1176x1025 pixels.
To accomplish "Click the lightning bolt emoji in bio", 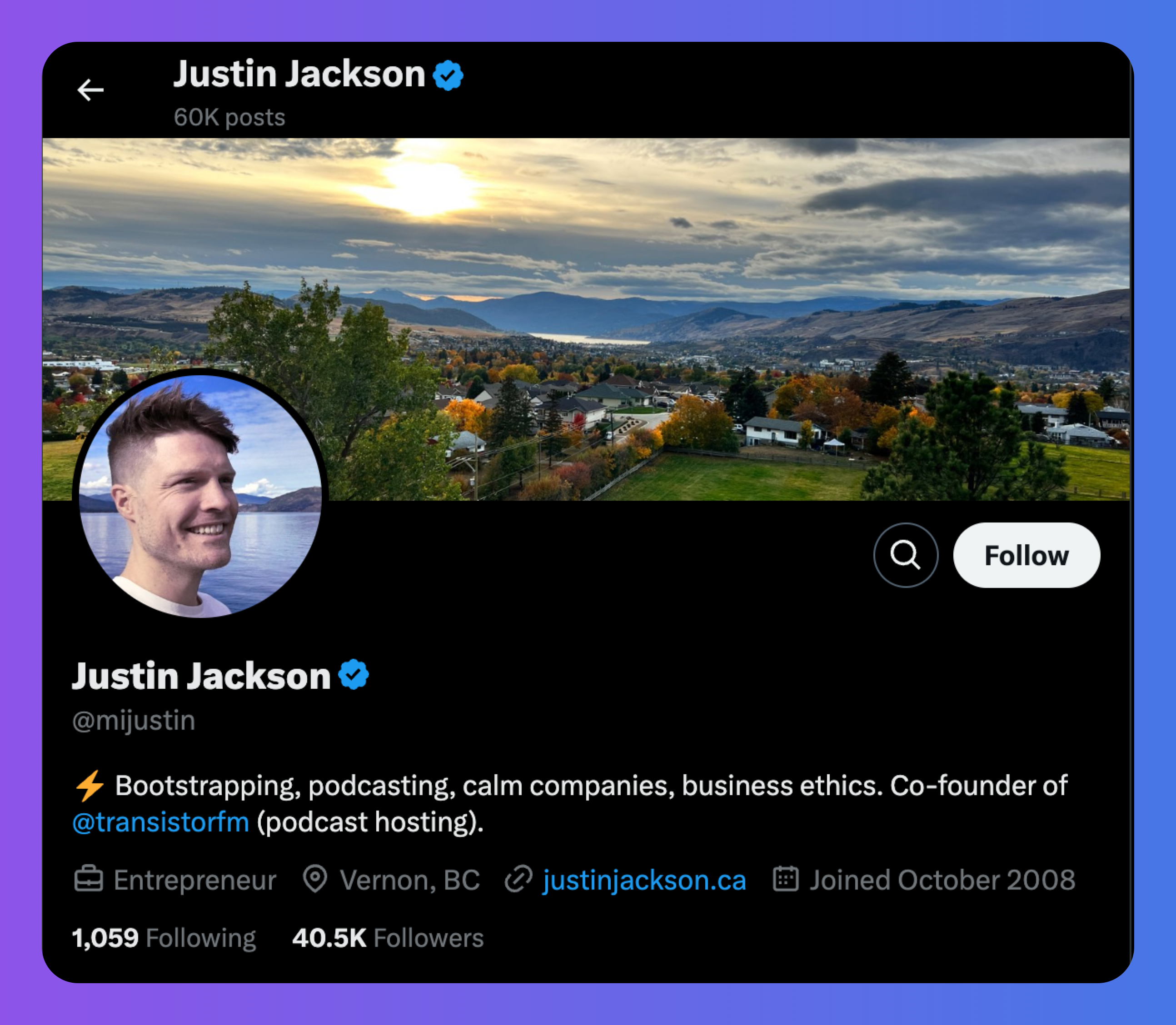I will (90, 786).
